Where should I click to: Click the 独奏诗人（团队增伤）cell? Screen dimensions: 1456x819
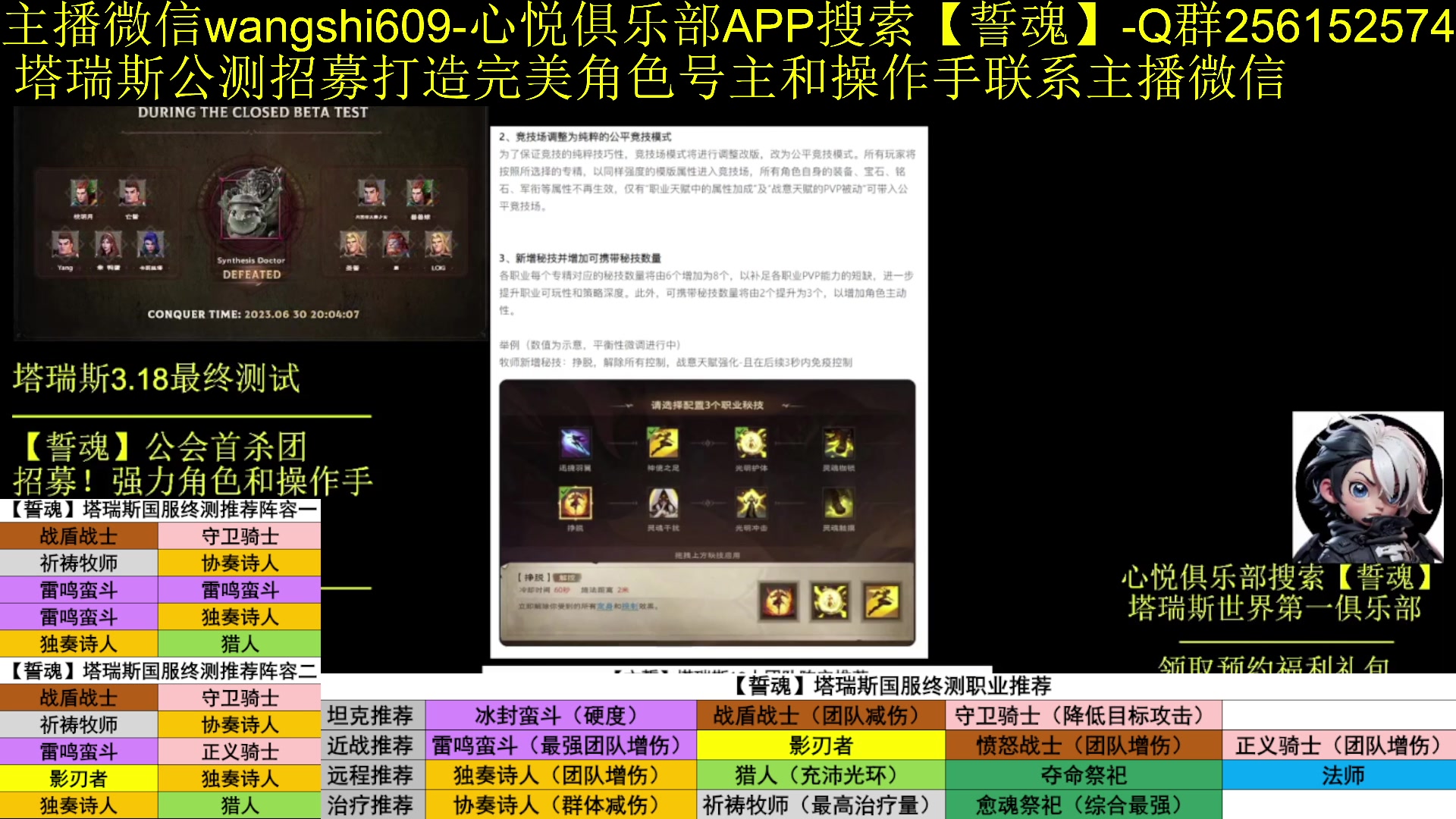(x=561, y=776)
